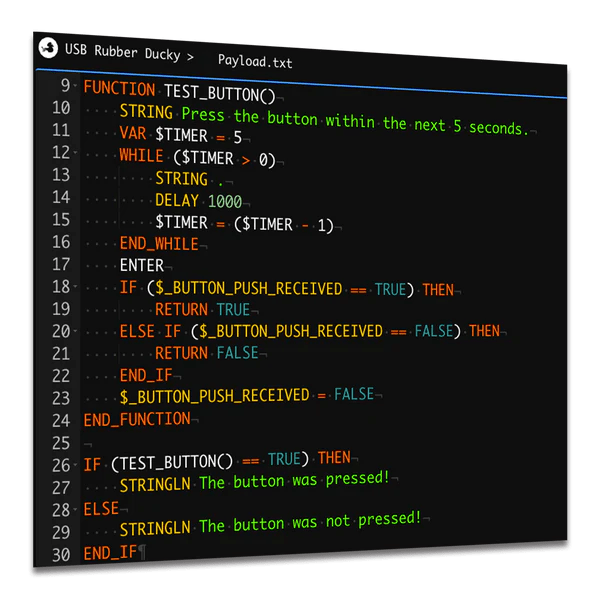Select the Payload.txt tab
Viewport: 600px width, 600px height.
255,61
